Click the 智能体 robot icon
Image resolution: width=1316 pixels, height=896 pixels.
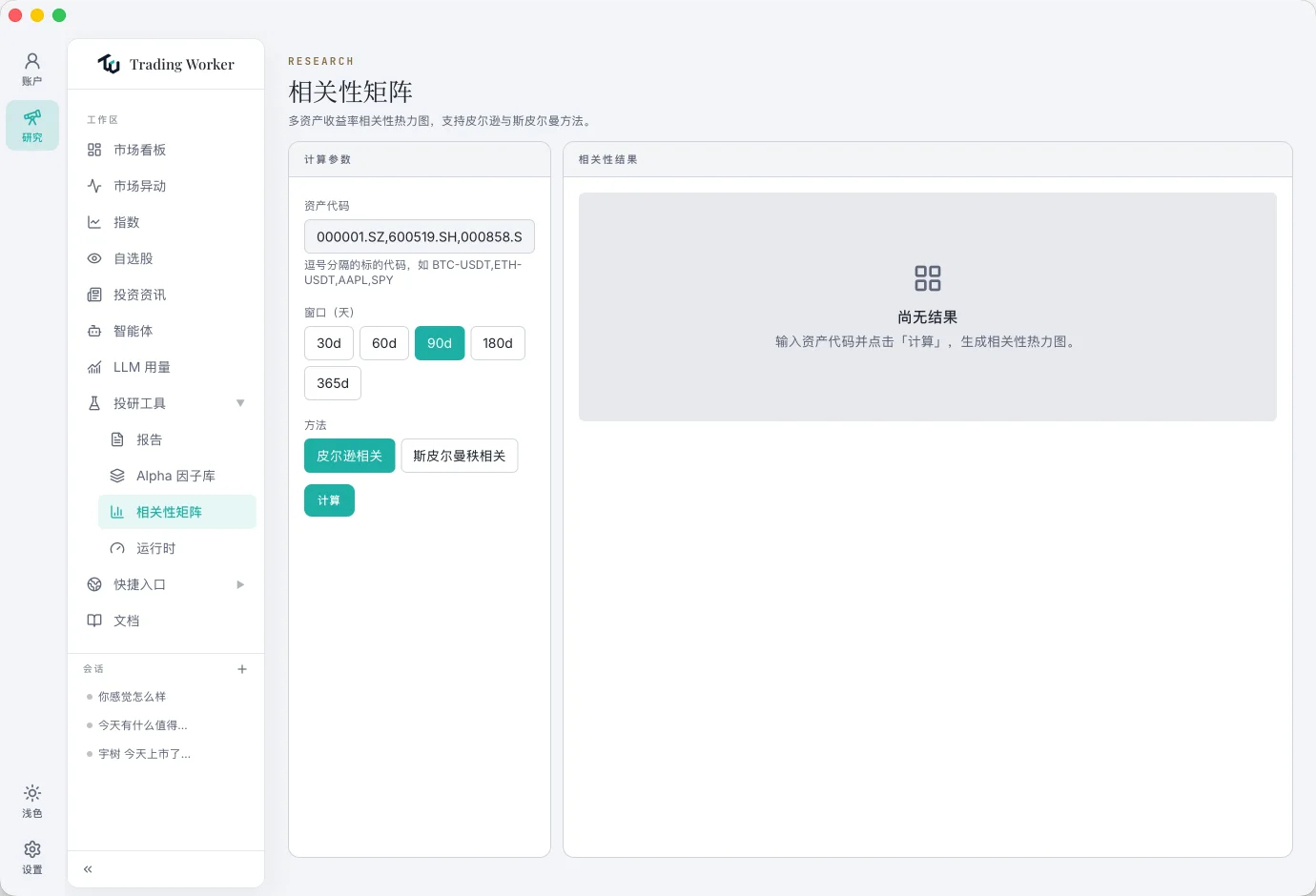tap(94, 331)
